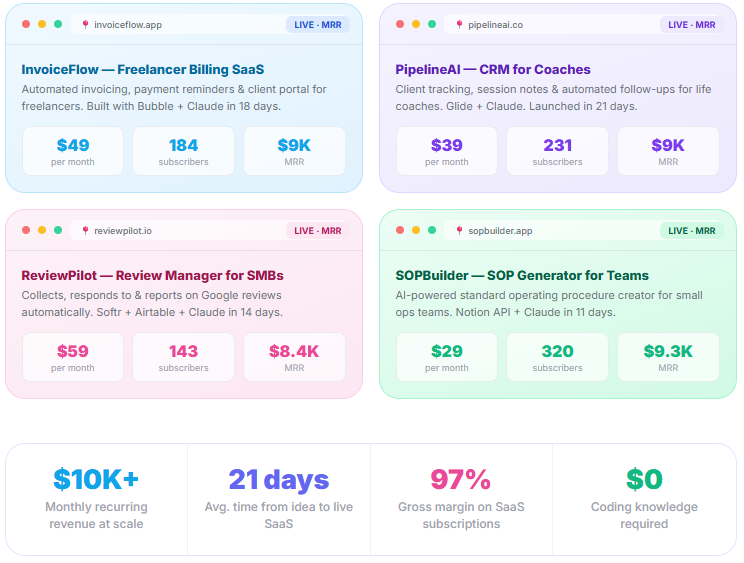Click the $0 figure
This screenshot has height=563, width=744.
click(644, 479)
